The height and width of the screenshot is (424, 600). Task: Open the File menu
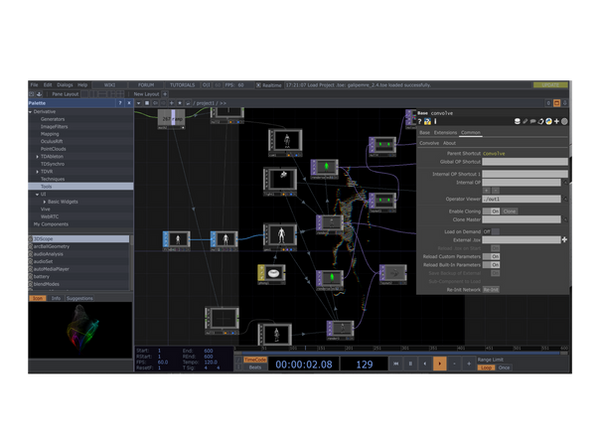point(34,85)
